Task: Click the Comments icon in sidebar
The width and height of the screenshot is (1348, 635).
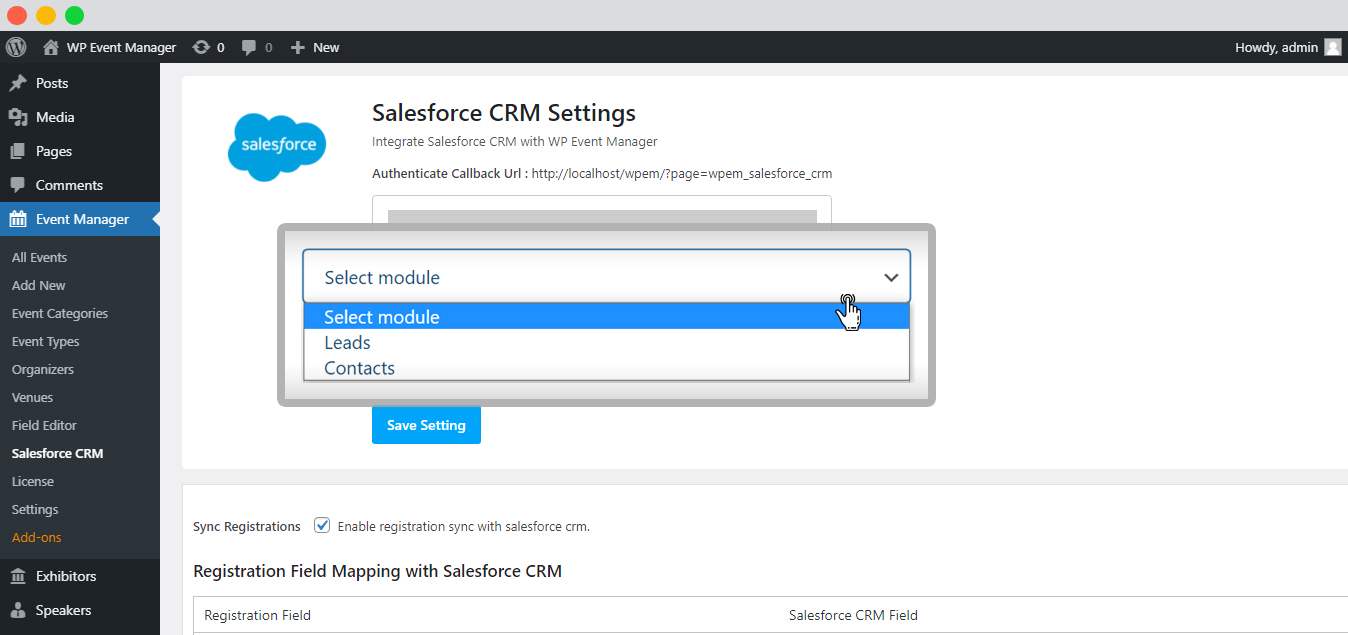Action: click(18, 185)
